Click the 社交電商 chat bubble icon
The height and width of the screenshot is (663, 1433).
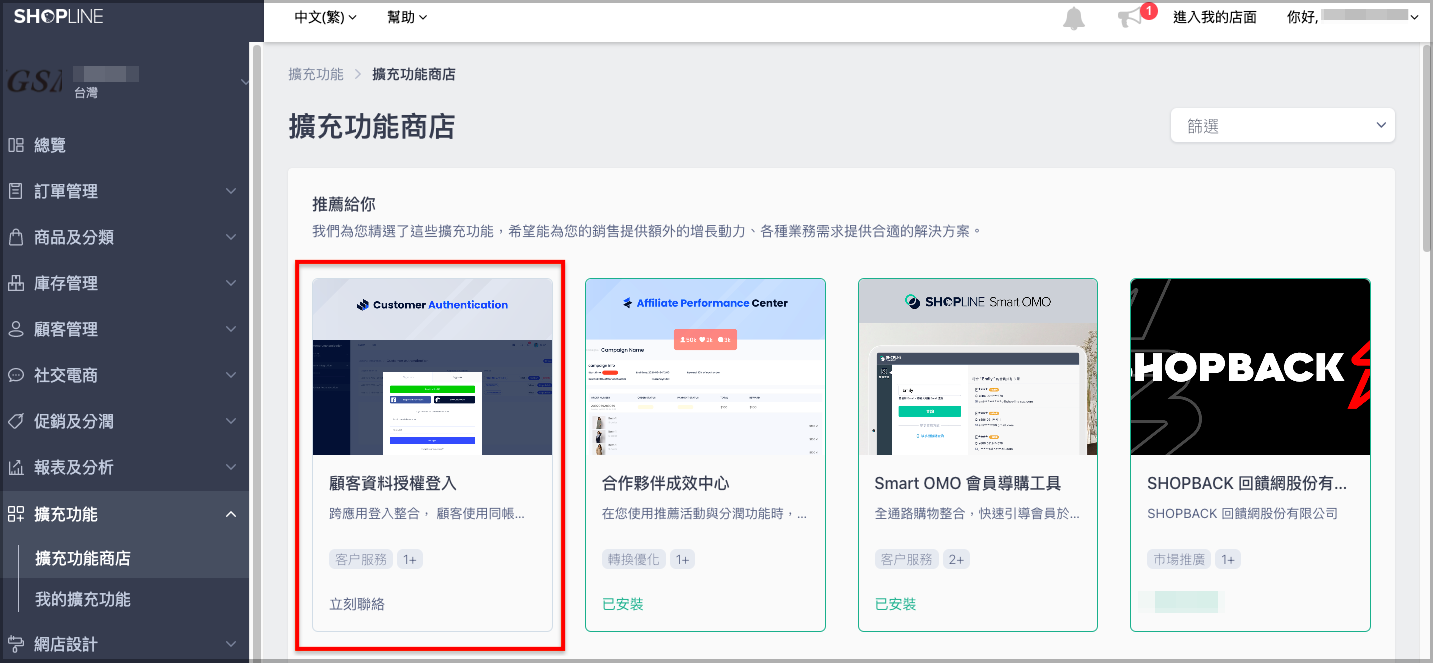pos(16,375)
